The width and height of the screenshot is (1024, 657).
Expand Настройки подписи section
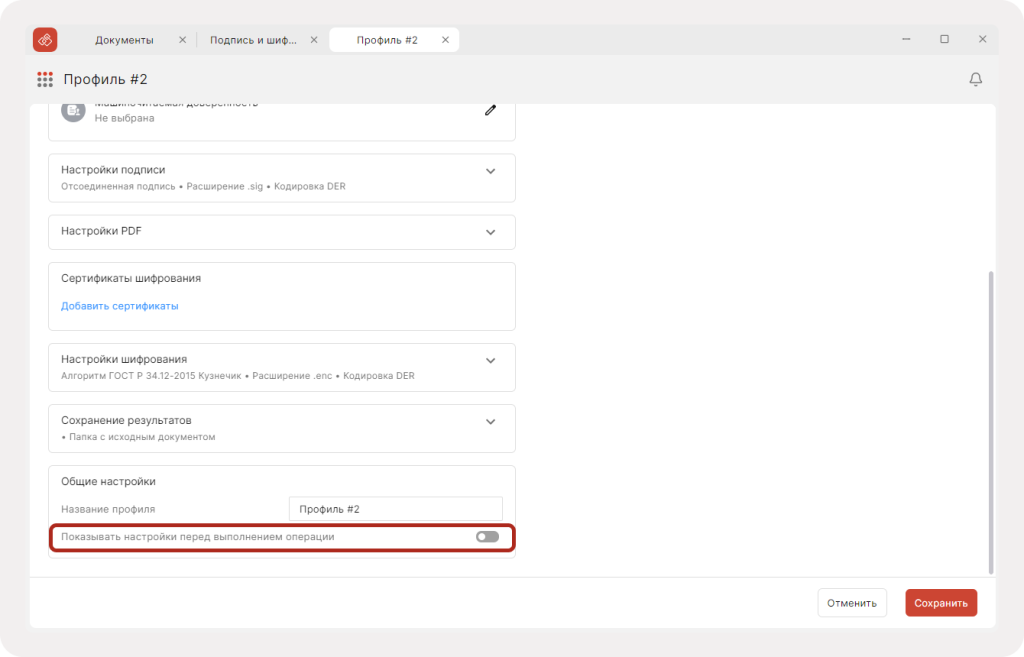click(x=490, y=171)
